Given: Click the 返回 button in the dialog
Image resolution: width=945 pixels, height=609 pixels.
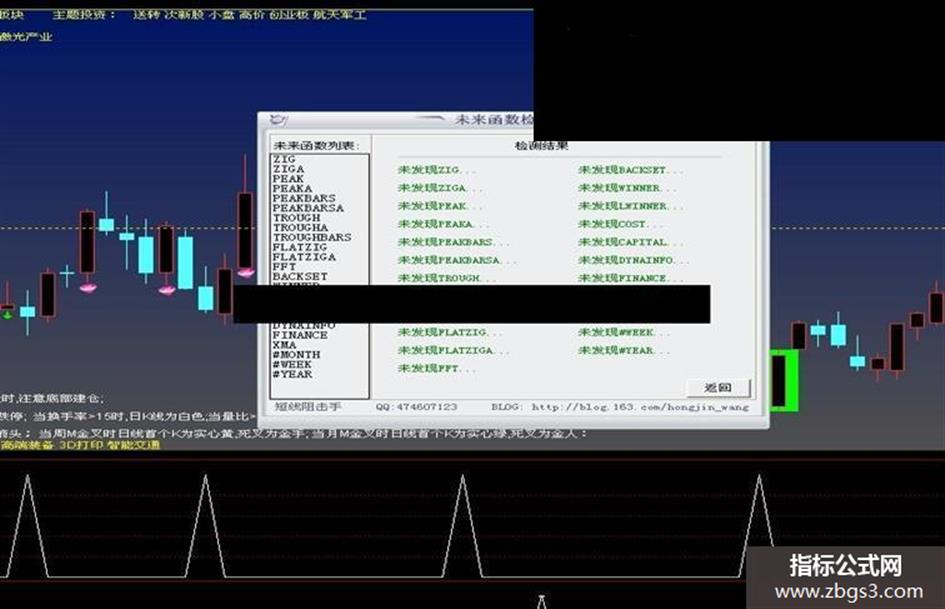Looking at the screenshot, I should click(x=718, y=388).
